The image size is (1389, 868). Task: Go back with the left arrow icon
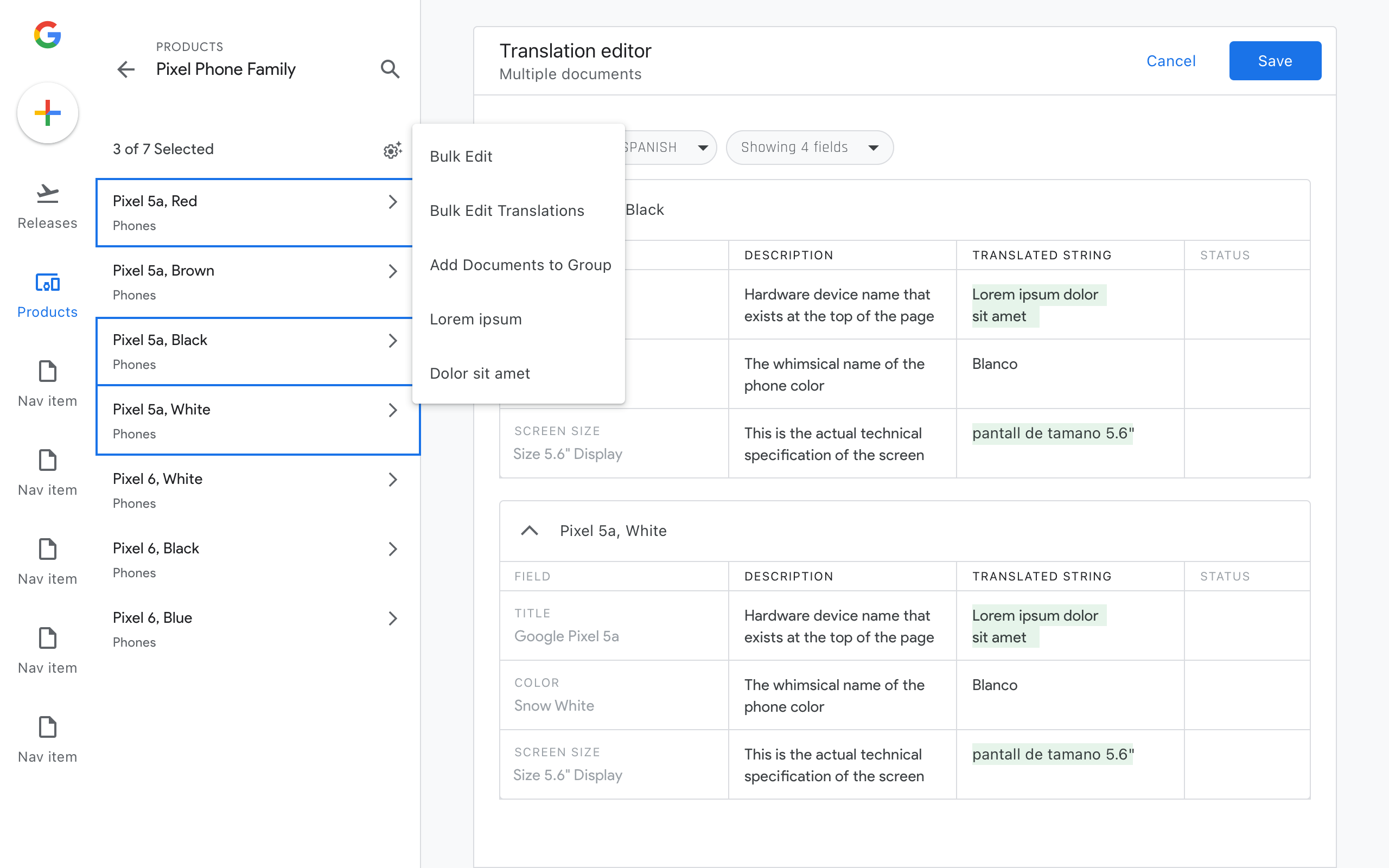click(126, 69)
